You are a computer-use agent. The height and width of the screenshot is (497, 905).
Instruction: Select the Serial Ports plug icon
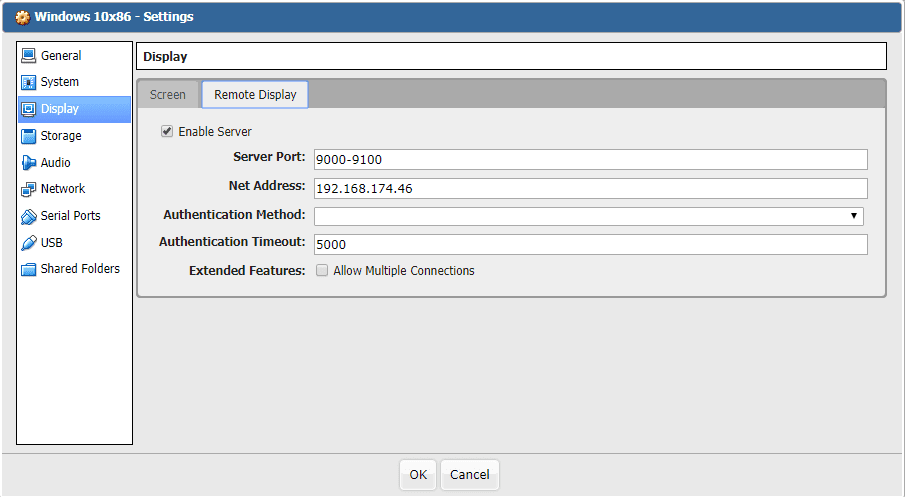28,216
